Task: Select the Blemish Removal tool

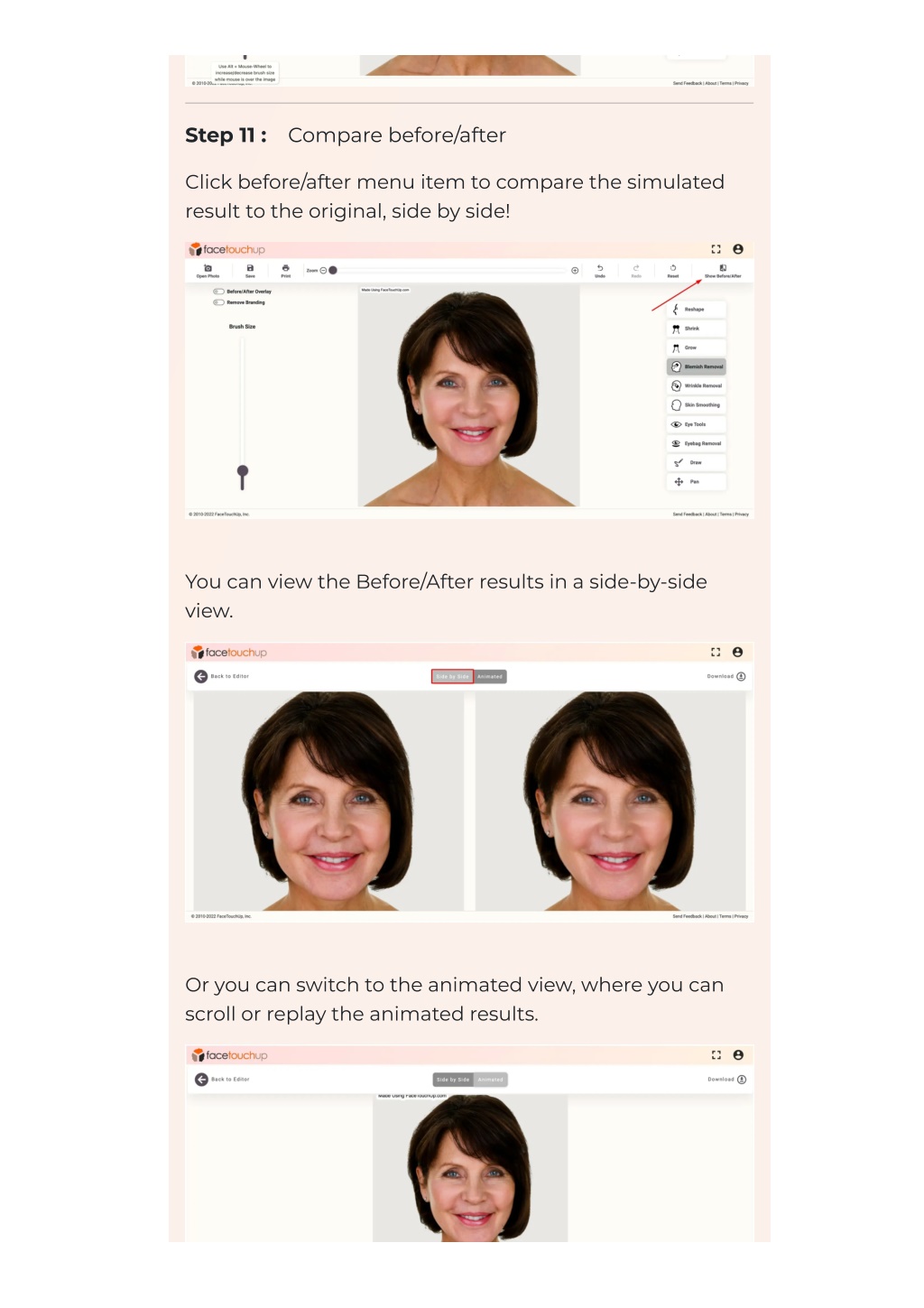Action: coord(696,366)
